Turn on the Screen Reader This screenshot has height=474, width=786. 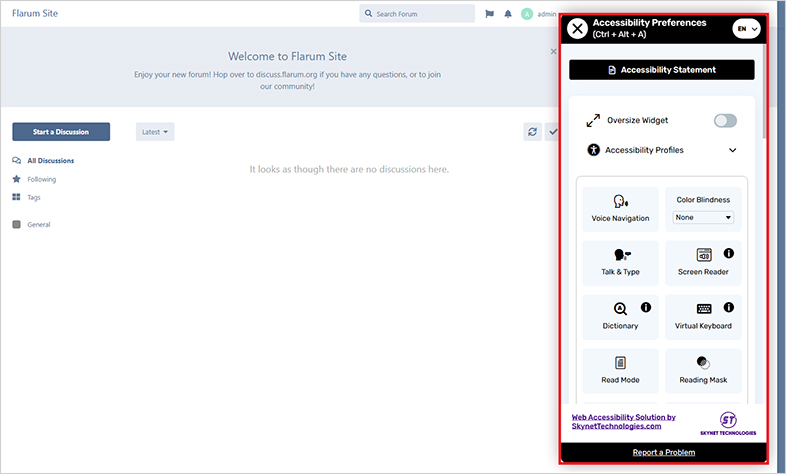tap(703, 263)
